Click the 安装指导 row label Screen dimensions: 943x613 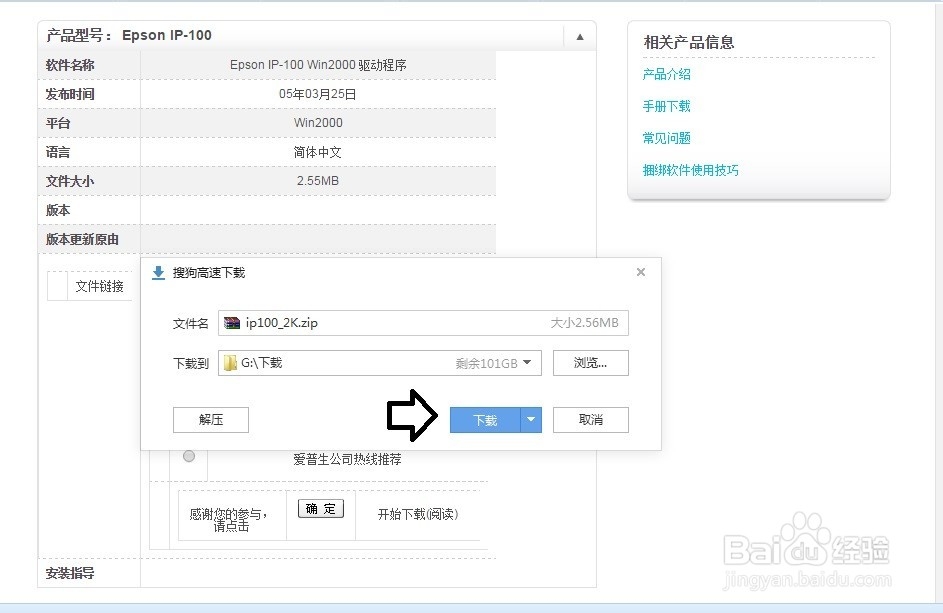[x=70, y=573]
